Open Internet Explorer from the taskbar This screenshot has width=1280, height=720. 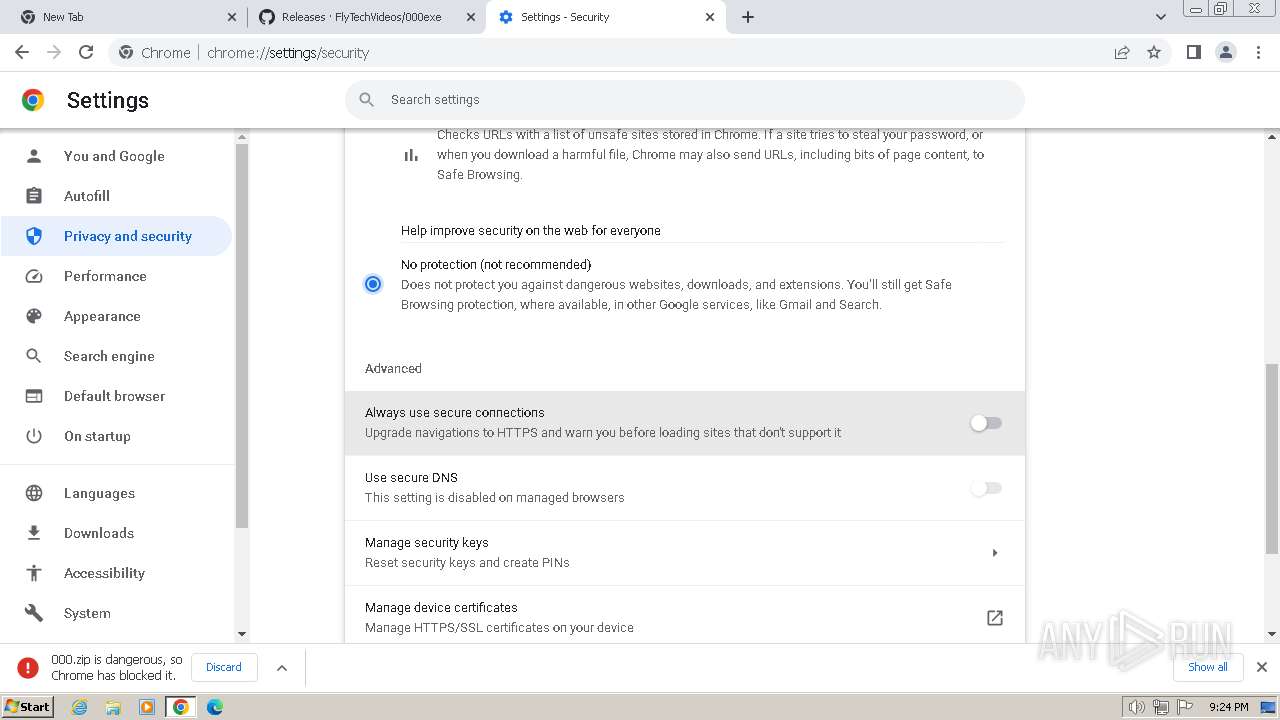[80, 707]
